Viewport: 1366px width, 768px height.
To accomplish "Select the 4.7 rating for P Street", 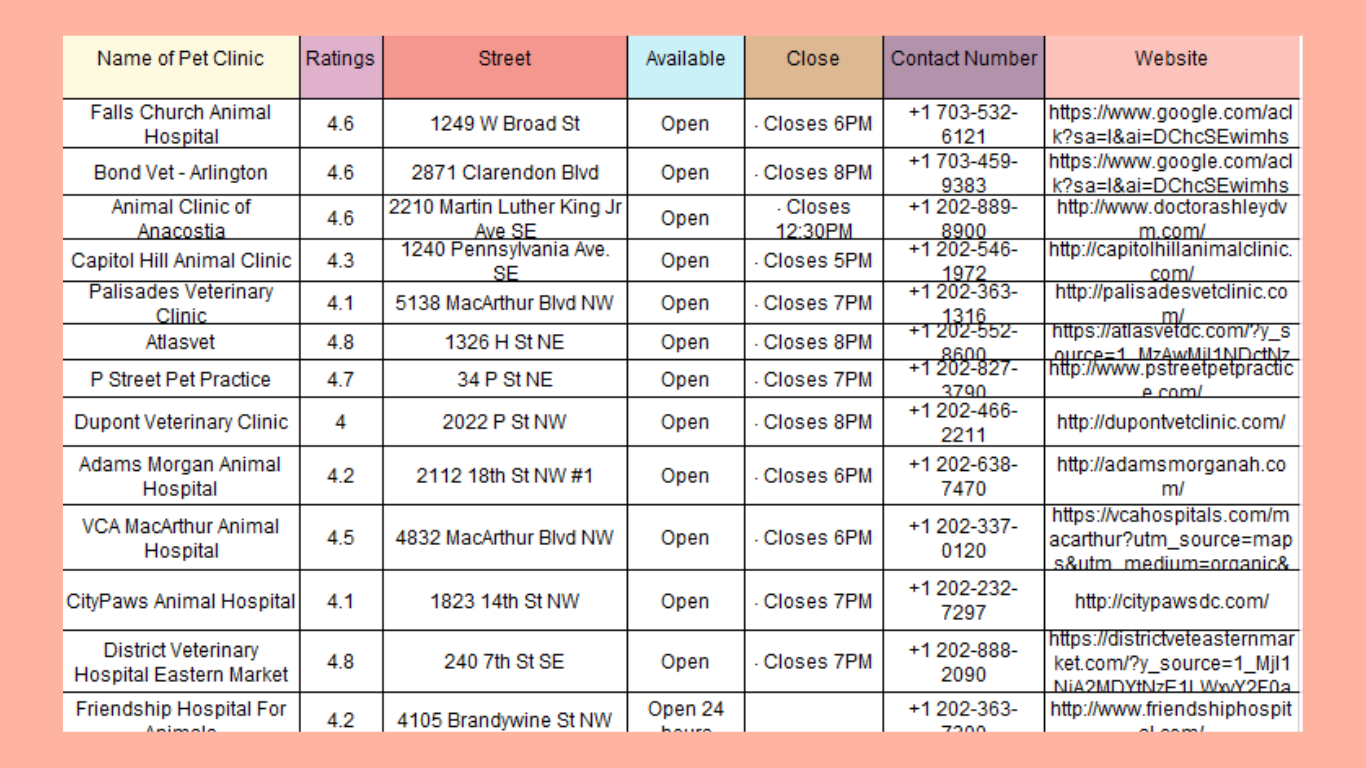I will [340, 379].
